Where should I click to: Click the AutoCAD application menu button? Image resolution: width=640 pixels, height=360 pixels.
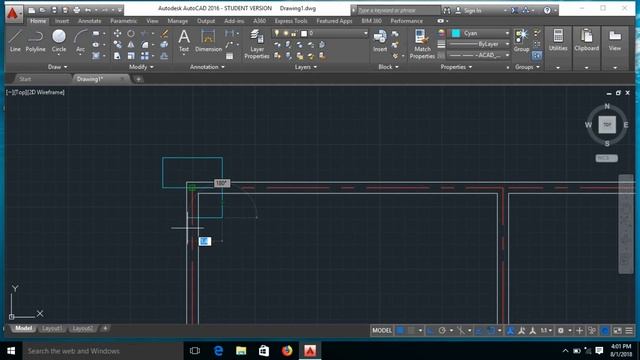click(x=13, y=13)
